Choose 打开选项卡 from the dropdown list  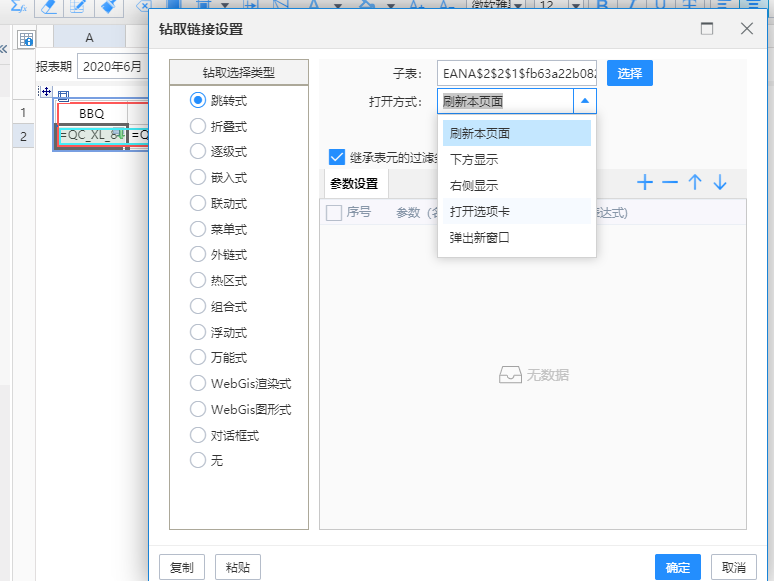point(480,212)
